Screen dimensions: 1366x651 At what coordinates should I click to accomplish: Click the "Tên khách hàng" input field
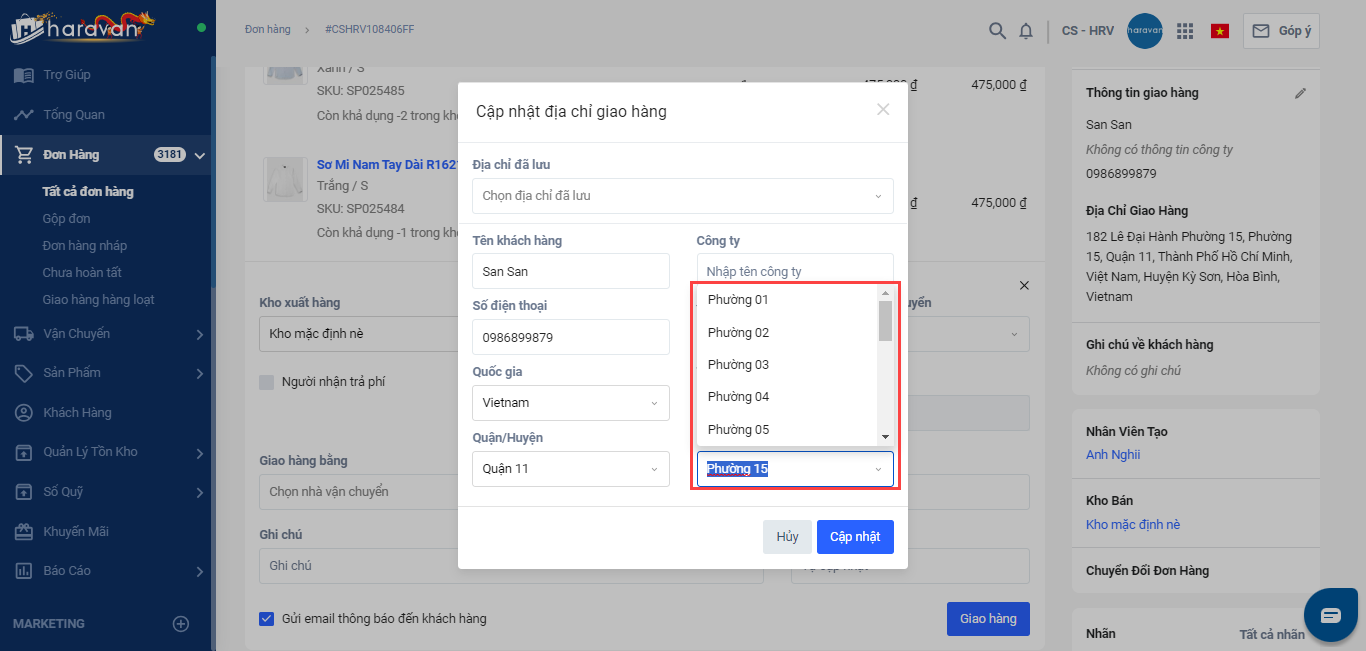point(570,271)
